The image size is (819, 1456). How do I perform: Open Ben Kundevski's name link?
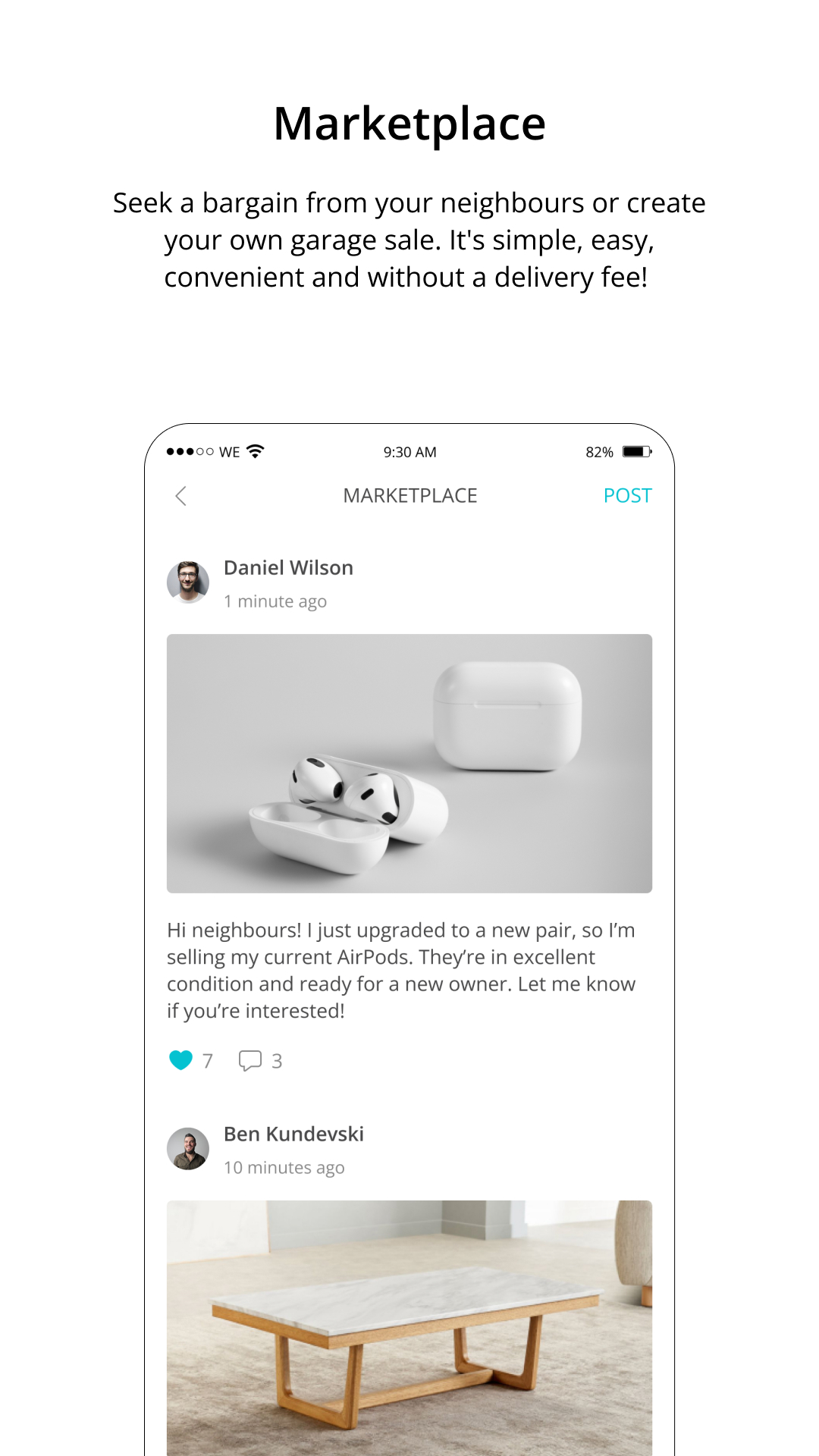[293, 1134]
